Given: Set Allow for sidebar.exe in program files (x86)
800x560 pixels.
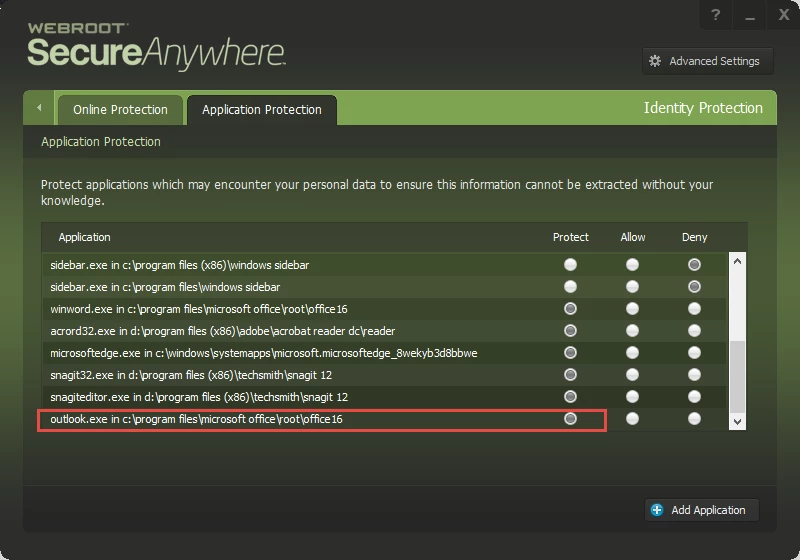Looking at the screenshot, I should [632, 265].
